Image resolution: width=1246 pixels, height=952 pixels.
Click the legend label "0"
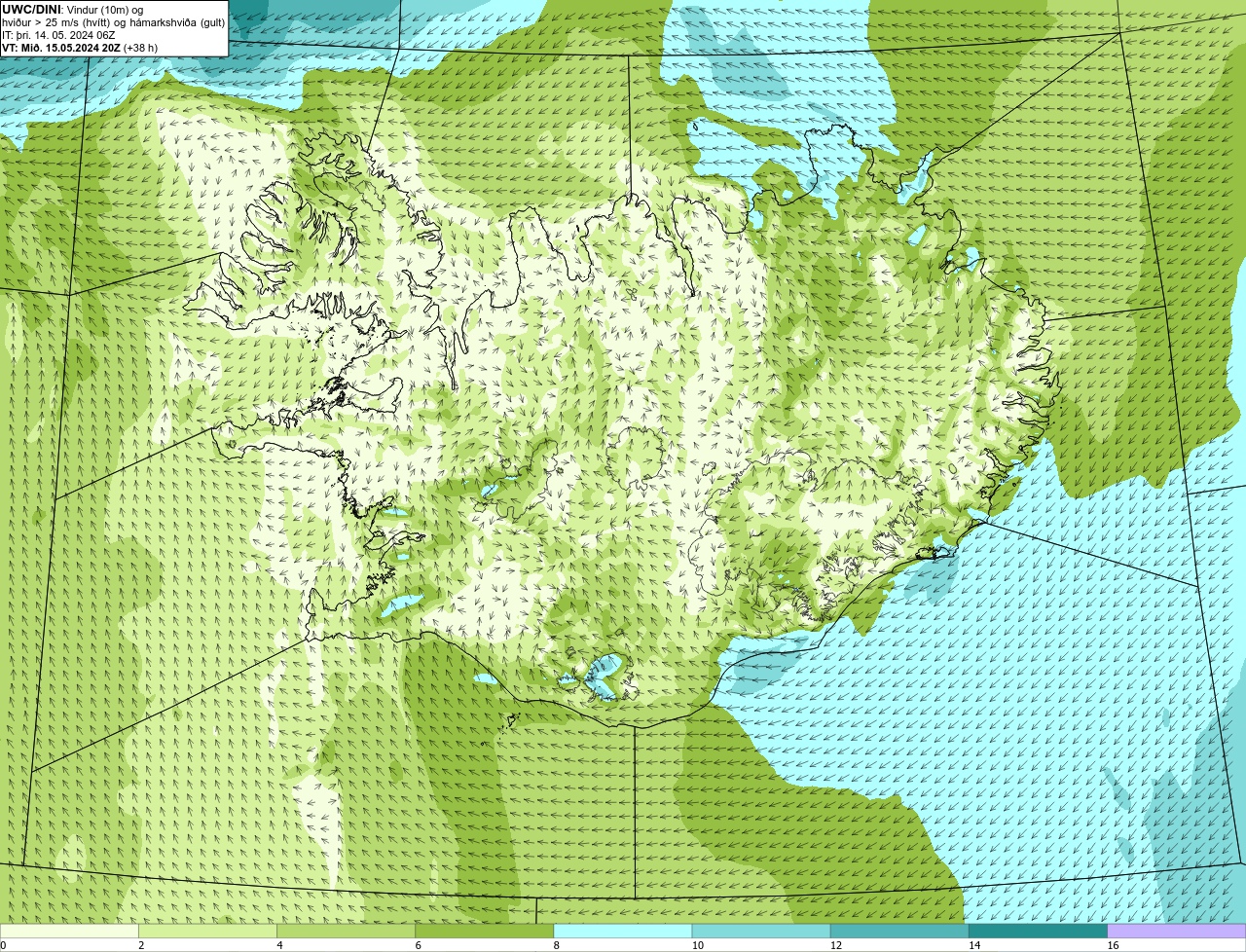pos(3,945)
